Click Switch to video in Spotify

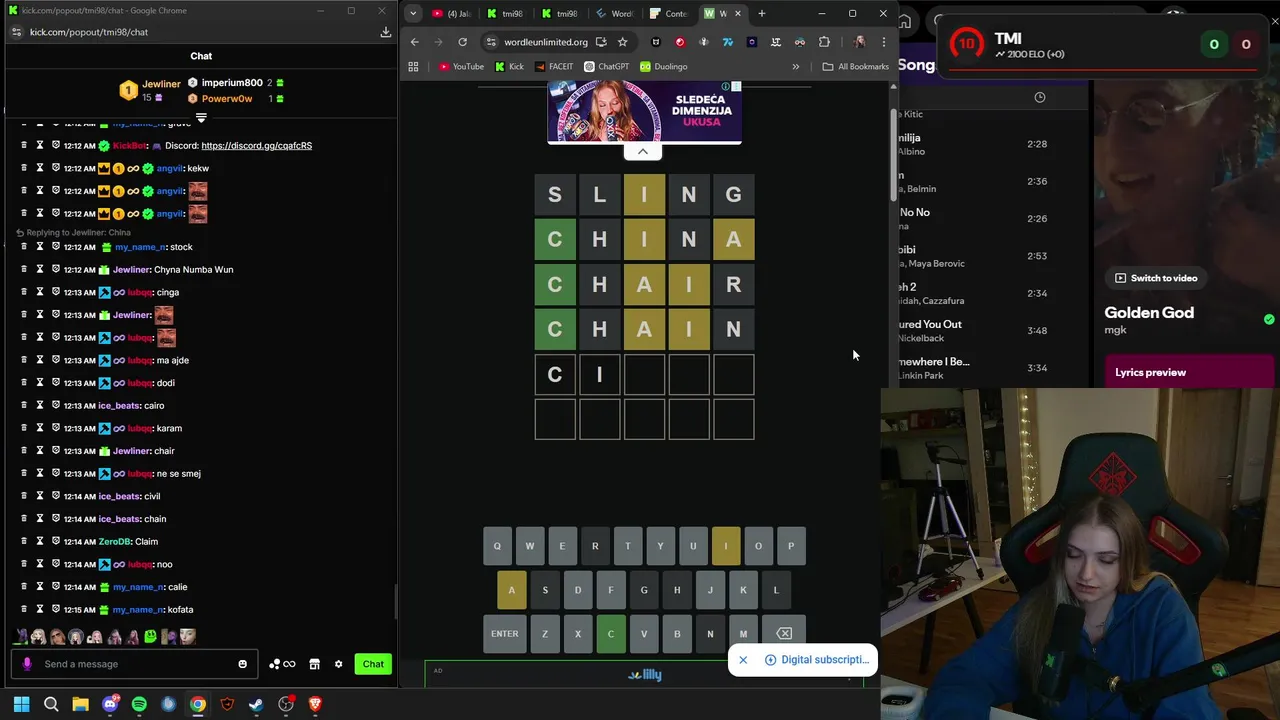pyautogui.click(x=1157, y=278)
